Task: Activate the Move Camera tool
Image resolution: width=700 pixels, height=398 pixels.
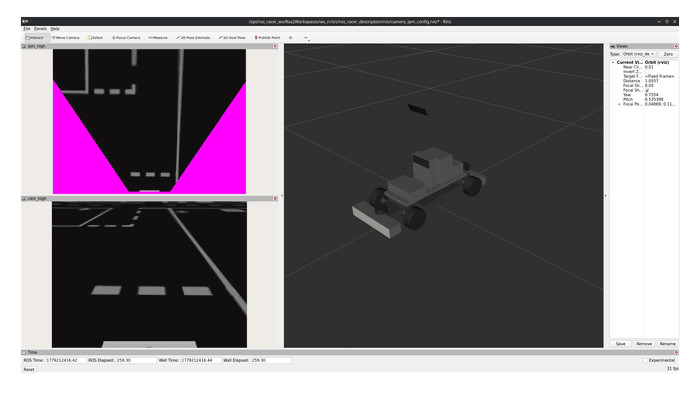Action: coord(66,38)
